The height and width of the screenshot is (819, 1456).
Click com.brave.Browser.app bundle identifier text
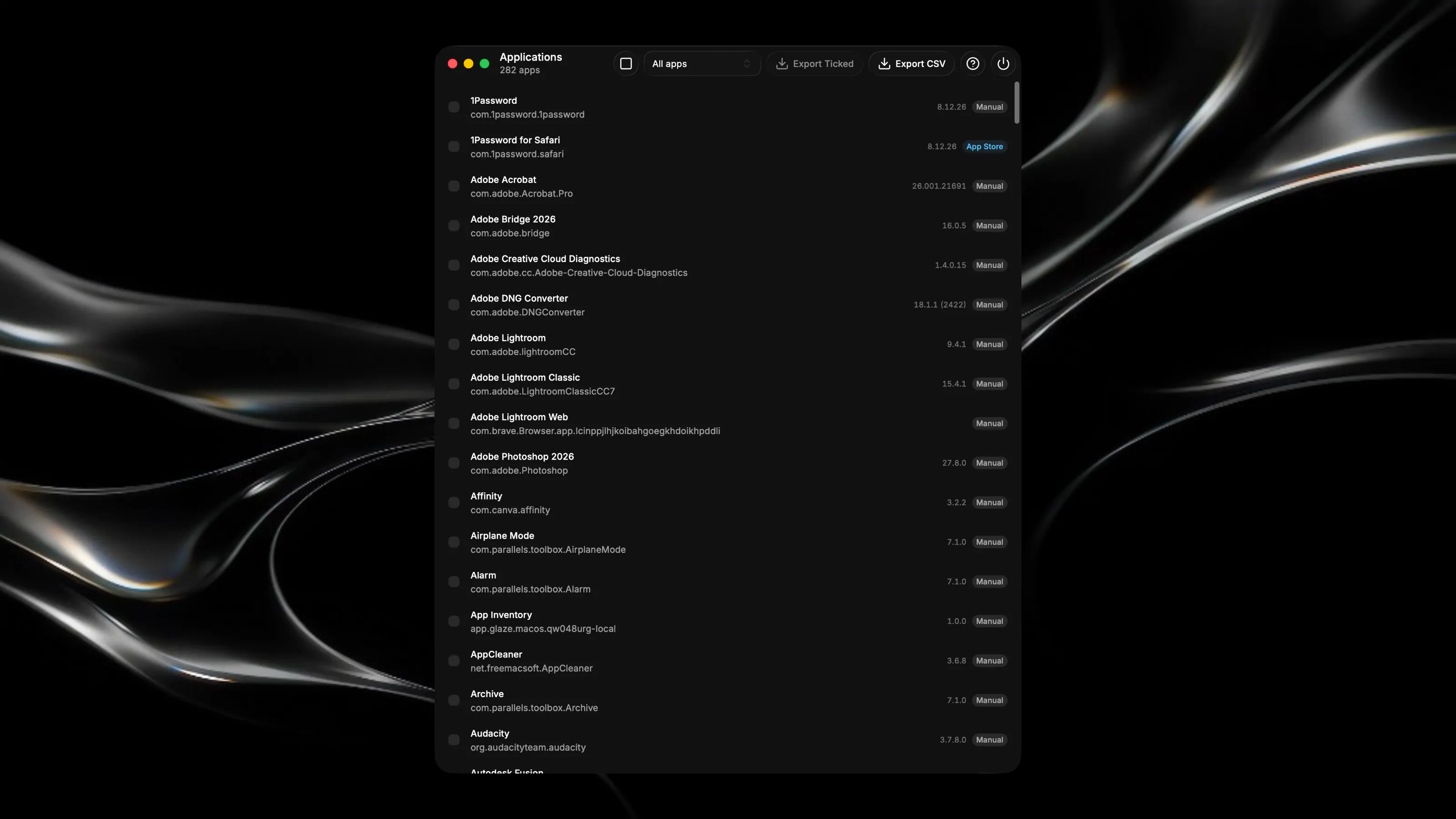coord(595,431)
